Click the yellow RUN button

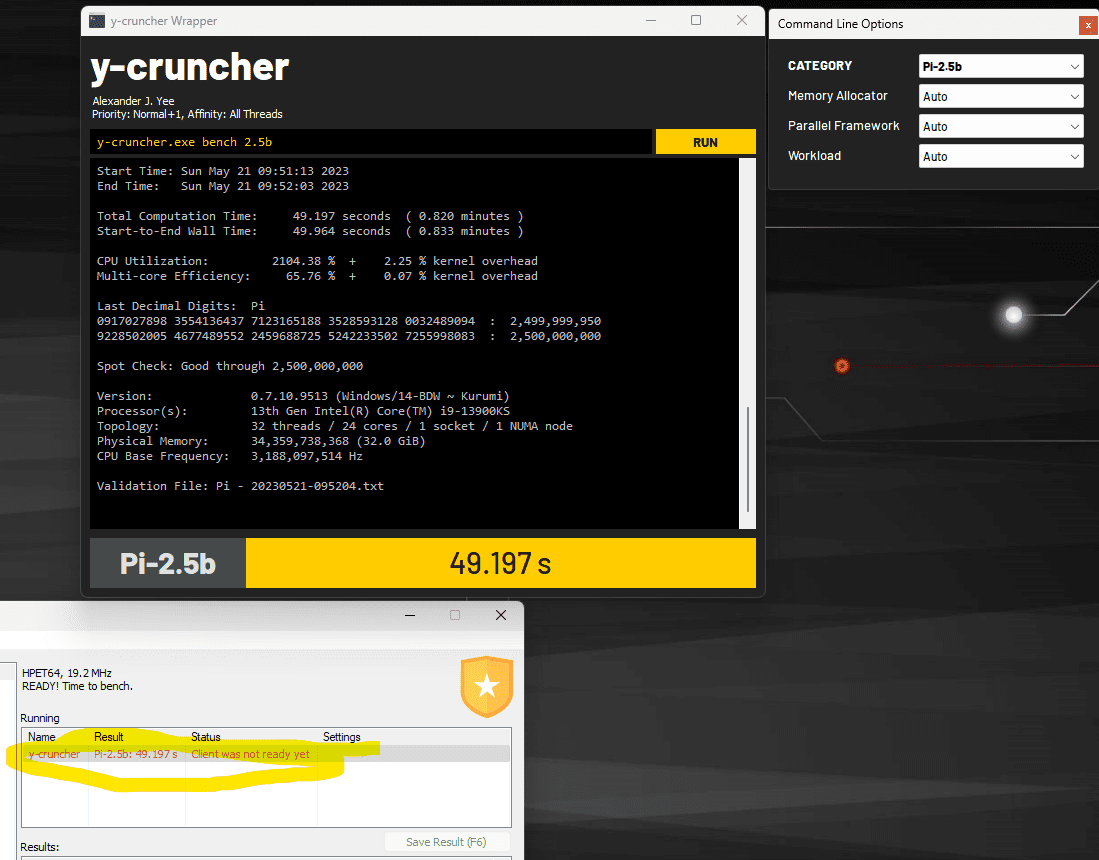pos(705,142)
